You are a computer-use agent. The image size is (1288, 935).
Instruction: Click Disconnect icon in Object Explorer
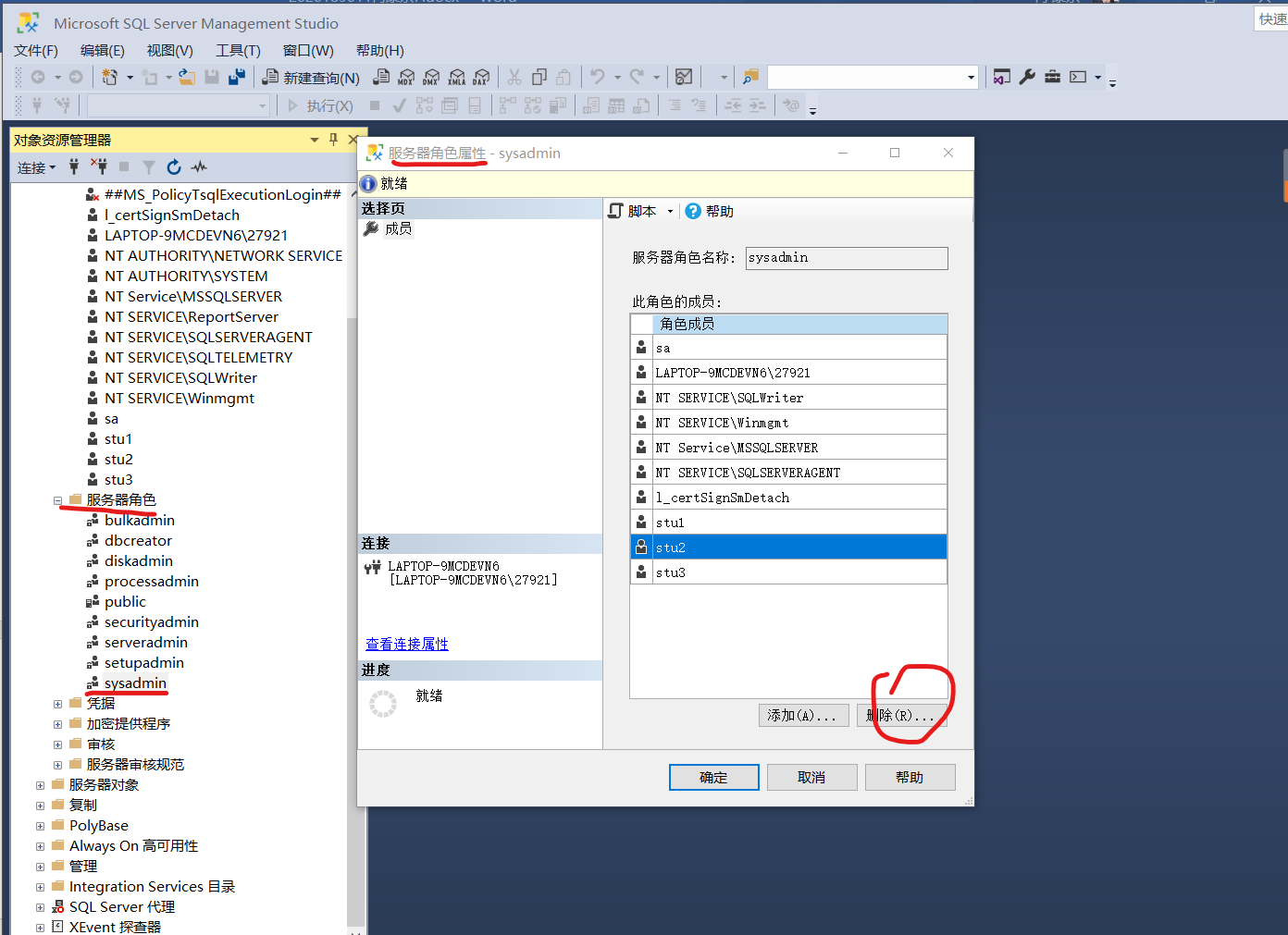pos(99,167)
